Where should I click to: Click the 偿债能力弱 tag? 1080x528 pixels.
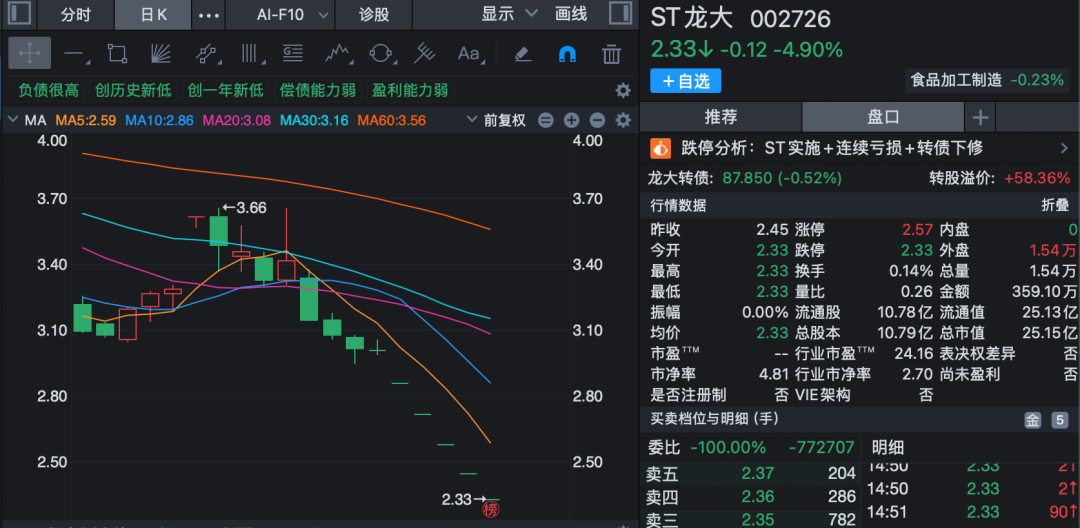point(318,90)
